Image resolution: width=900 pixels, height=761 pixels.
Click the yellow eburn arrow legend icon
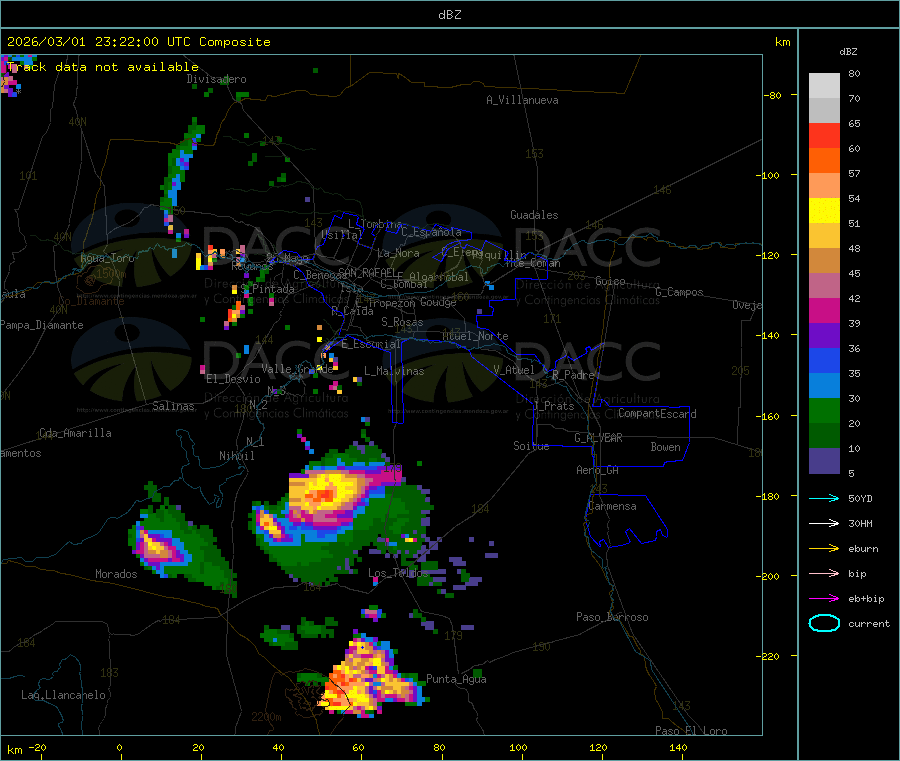(824, 549)
